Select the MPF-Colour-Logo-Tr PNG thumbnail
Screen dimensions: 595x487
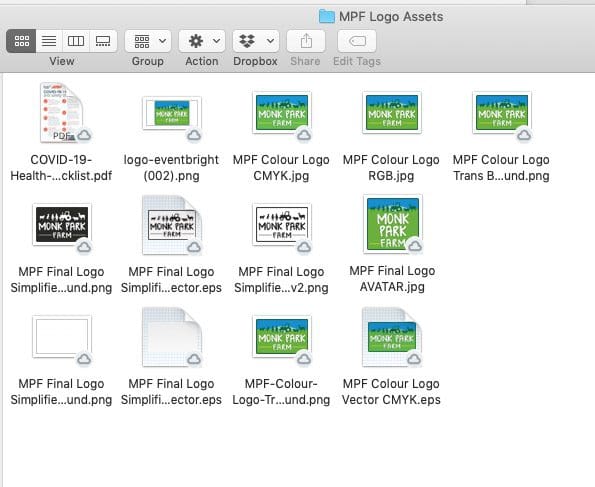[x=282, y=336]
